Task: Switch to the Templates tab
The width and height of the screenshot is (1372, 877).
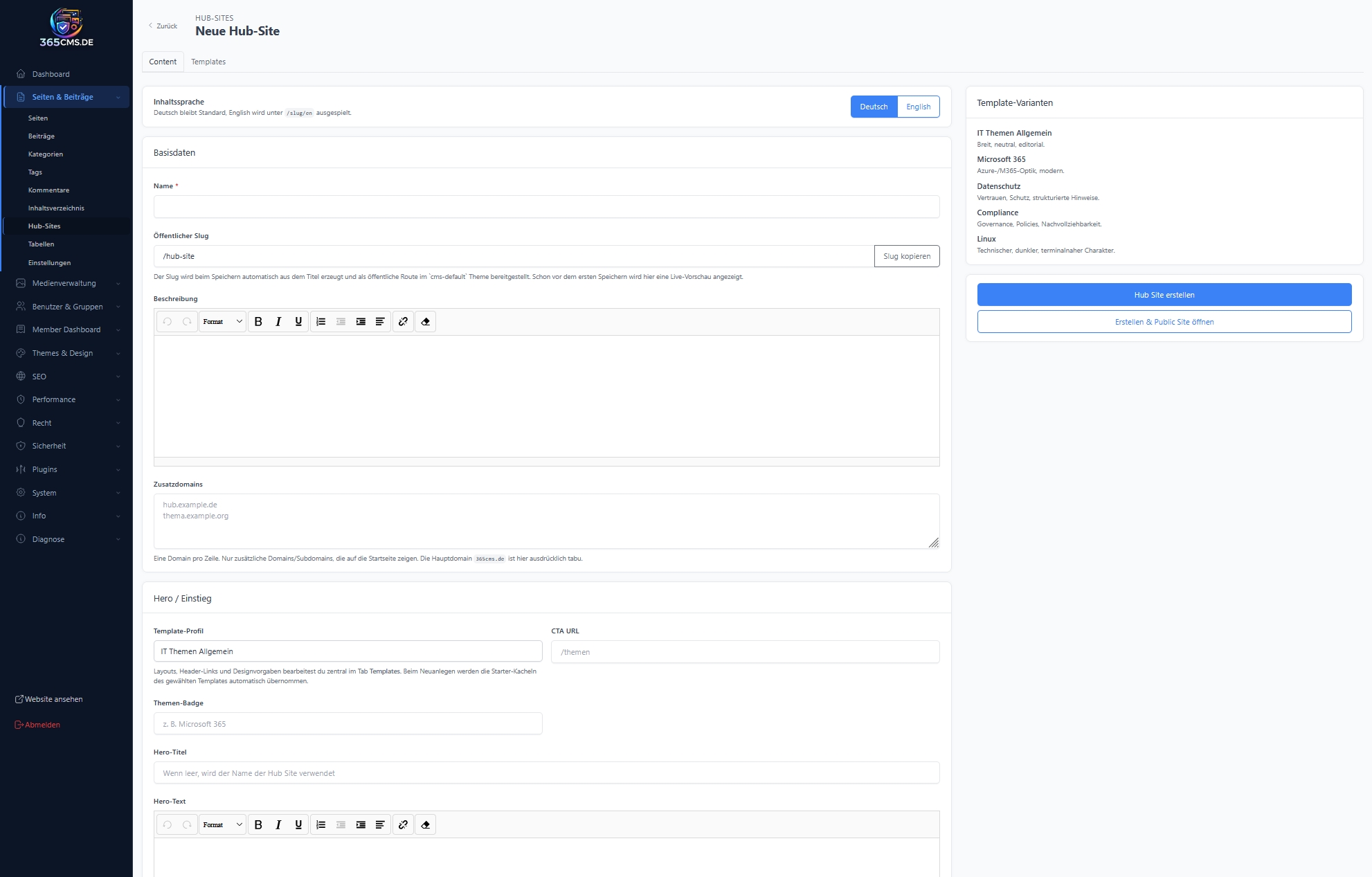Action: (x=208, y=62)
